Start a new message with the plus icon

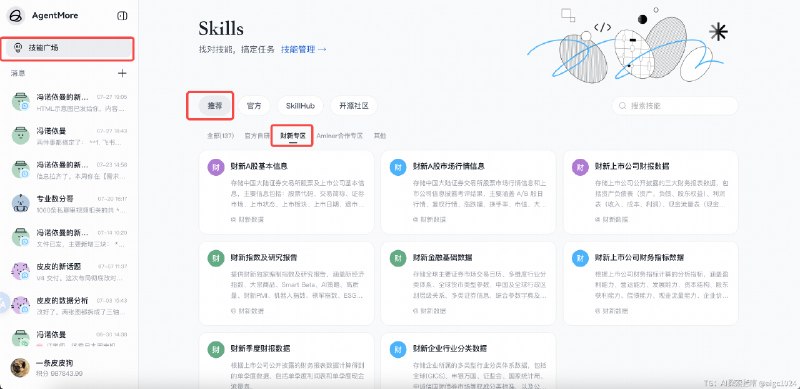coord(122,74)
